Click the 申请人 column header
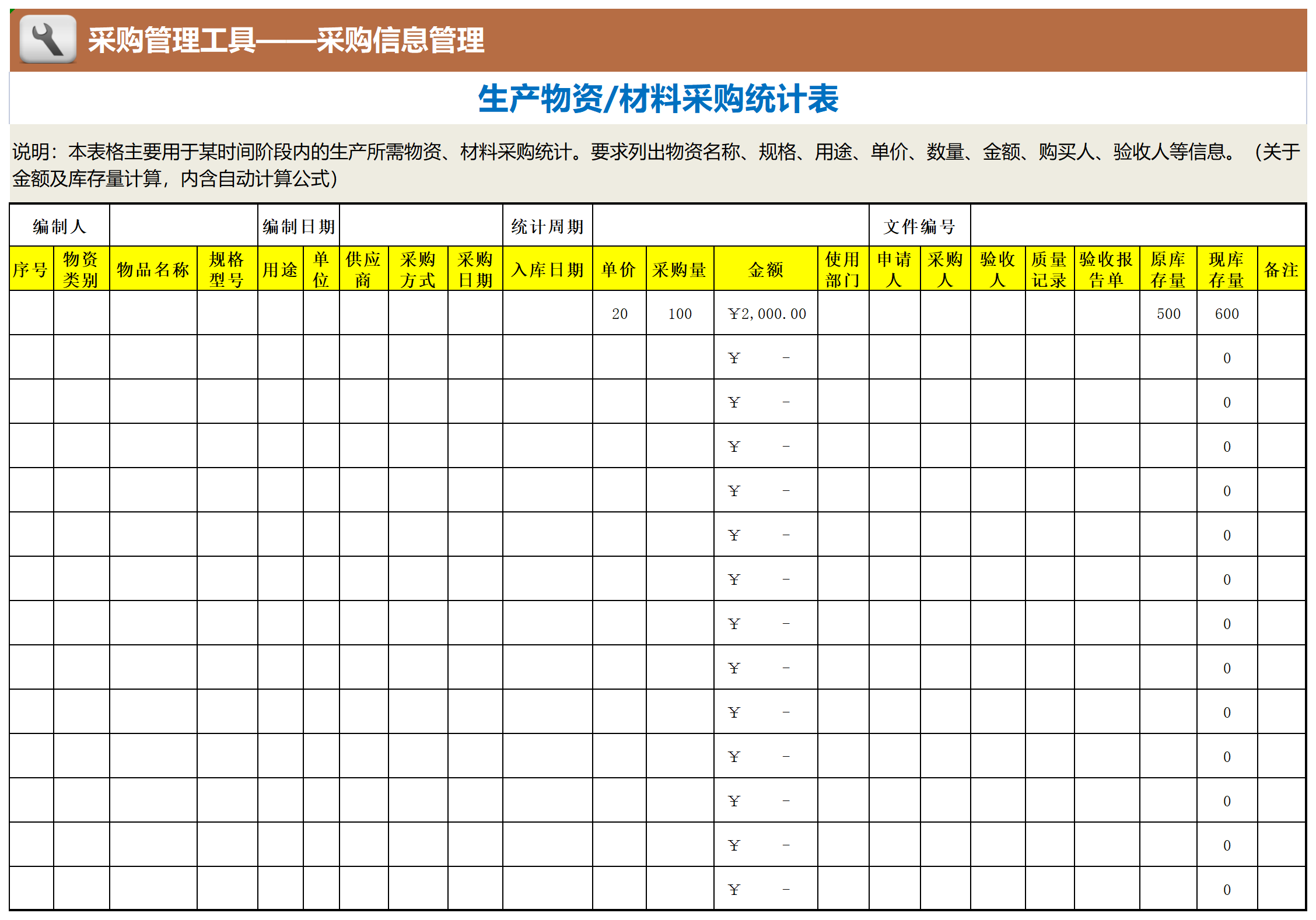The width and height of the screenshot is (1316, 920). [x=895, y=269]
